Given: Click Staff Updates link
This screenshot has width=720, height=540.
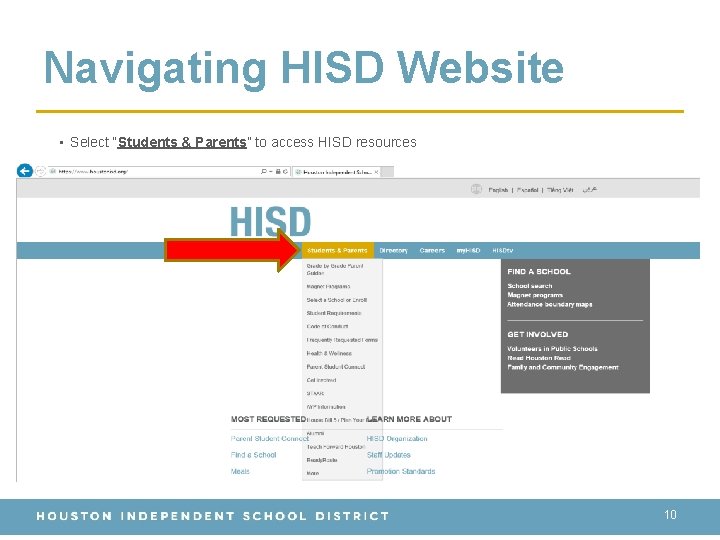Looking at the screenshot, I should (x=388, y=455).
